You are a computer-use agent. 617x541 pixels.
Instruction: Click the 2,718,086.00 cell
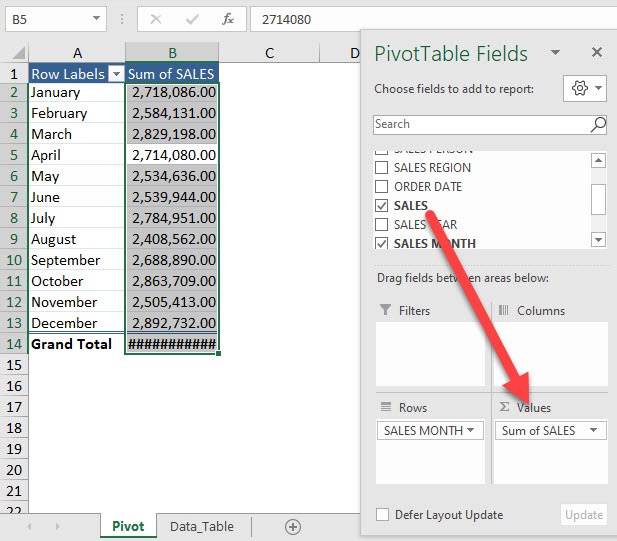[x=172, y=92]
